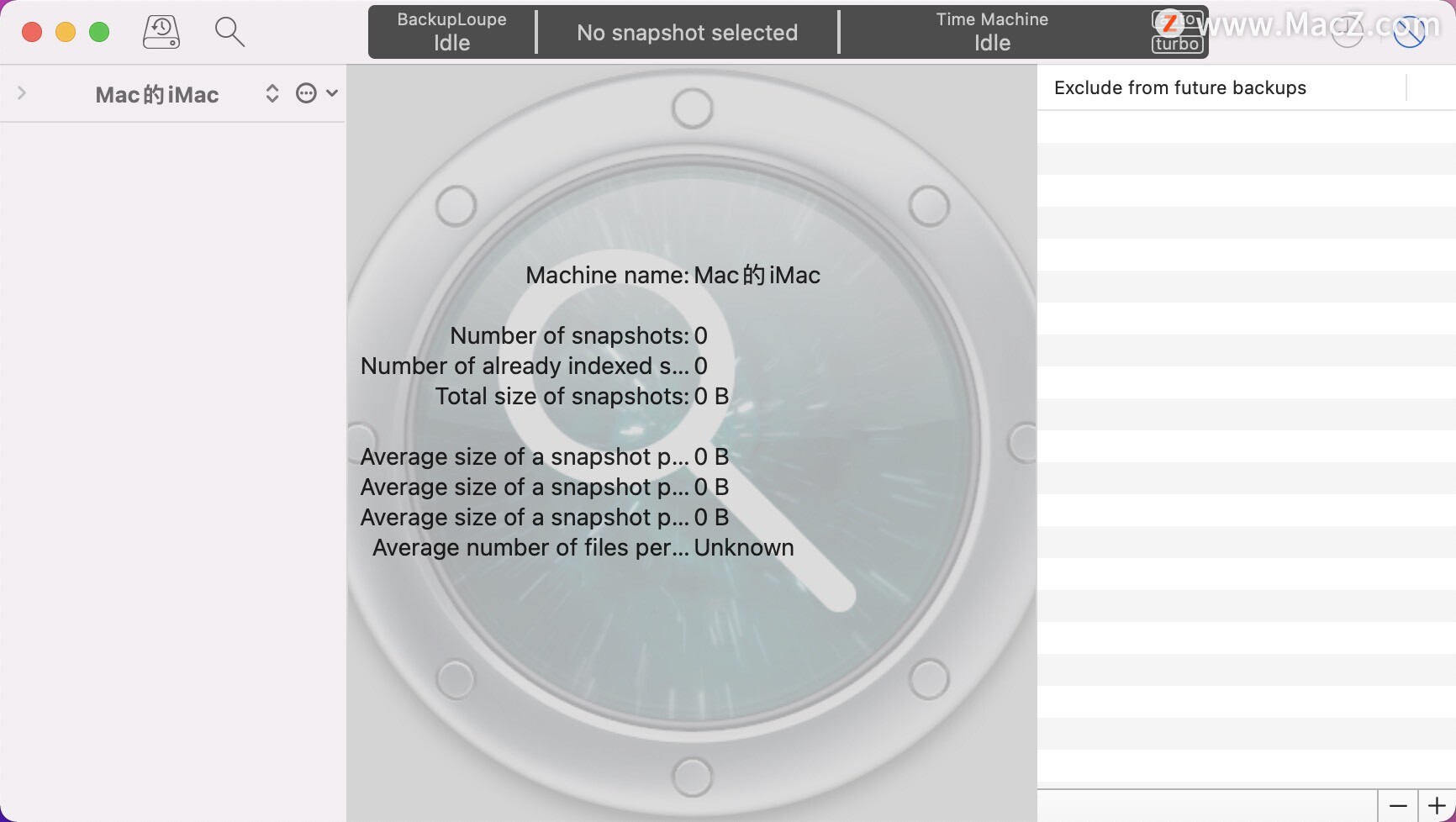
Task: Click the BackupLoupe Idle status segment
Action: (x=452, y=32)
